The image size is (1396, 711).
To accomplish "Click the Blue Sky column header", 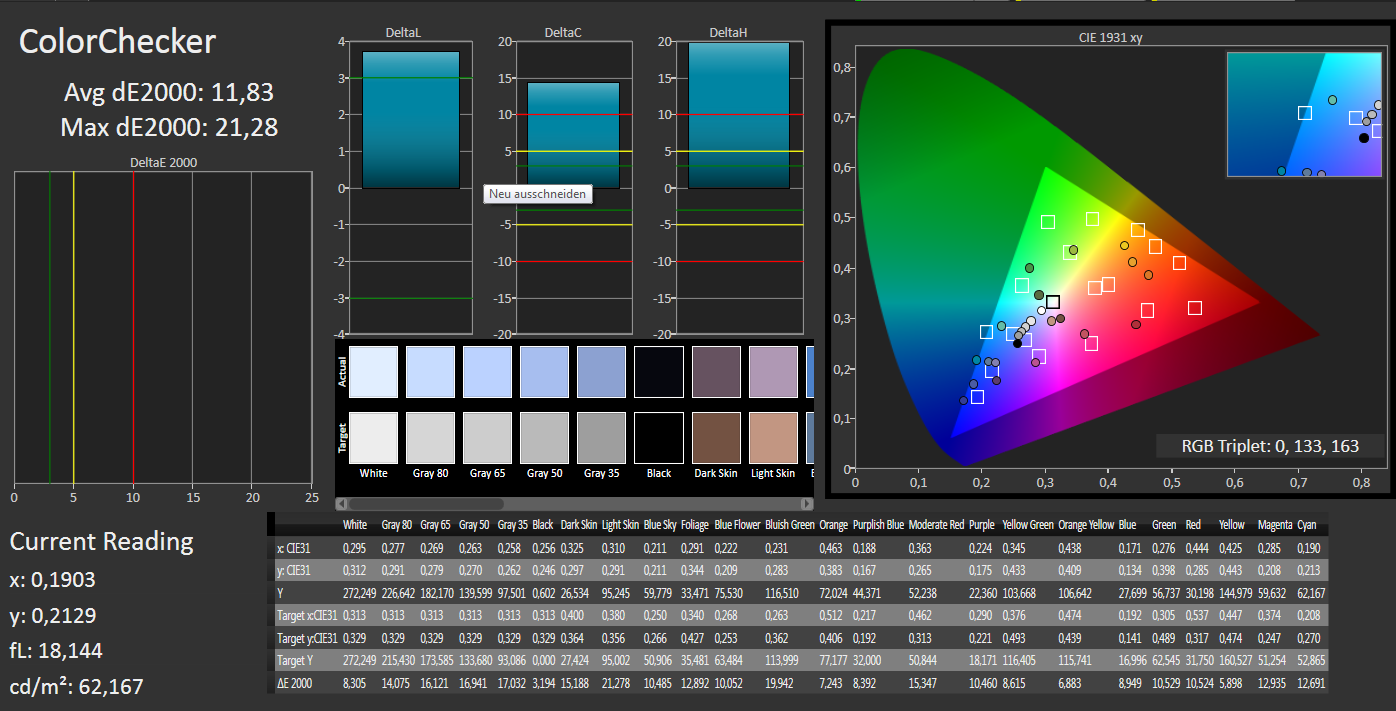I will tap(659, 525).
